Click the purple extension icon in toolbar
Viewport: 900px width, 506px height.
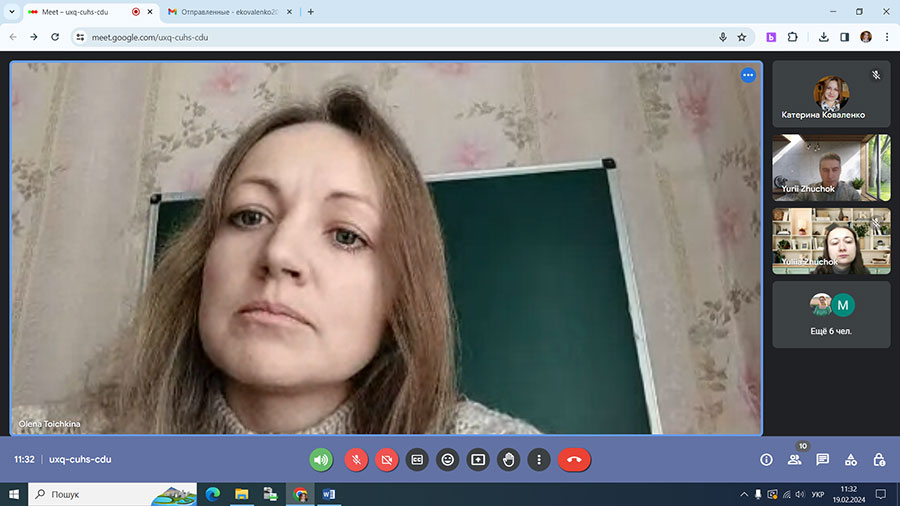tap(771, 37)
